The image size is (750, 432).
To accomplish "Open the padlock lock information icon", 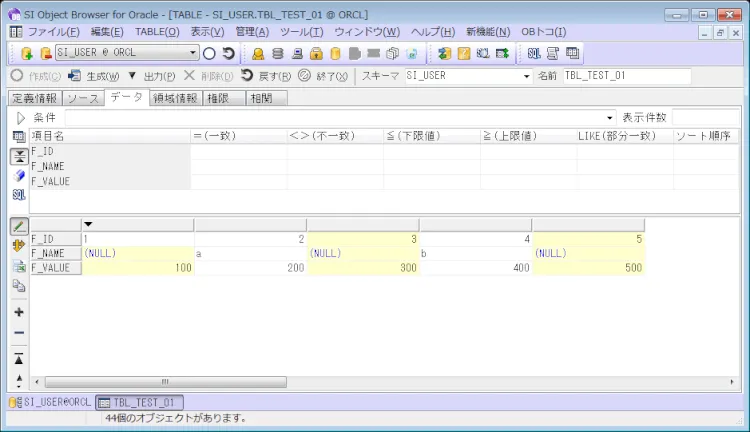I will (x=316, y=53).
